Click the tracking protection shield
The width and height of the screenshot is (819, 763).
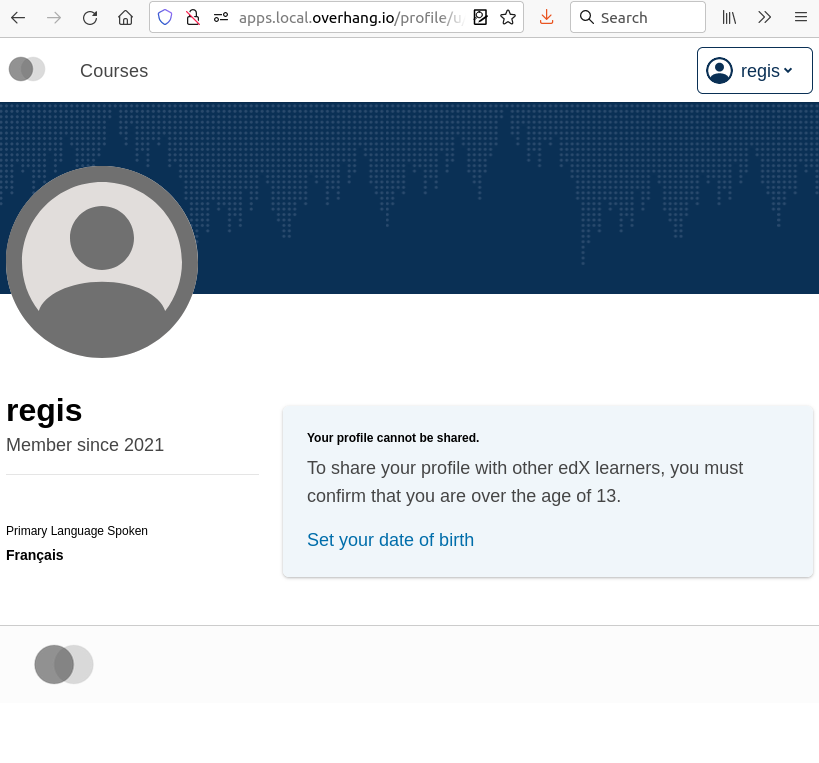[x=165, y=17]
